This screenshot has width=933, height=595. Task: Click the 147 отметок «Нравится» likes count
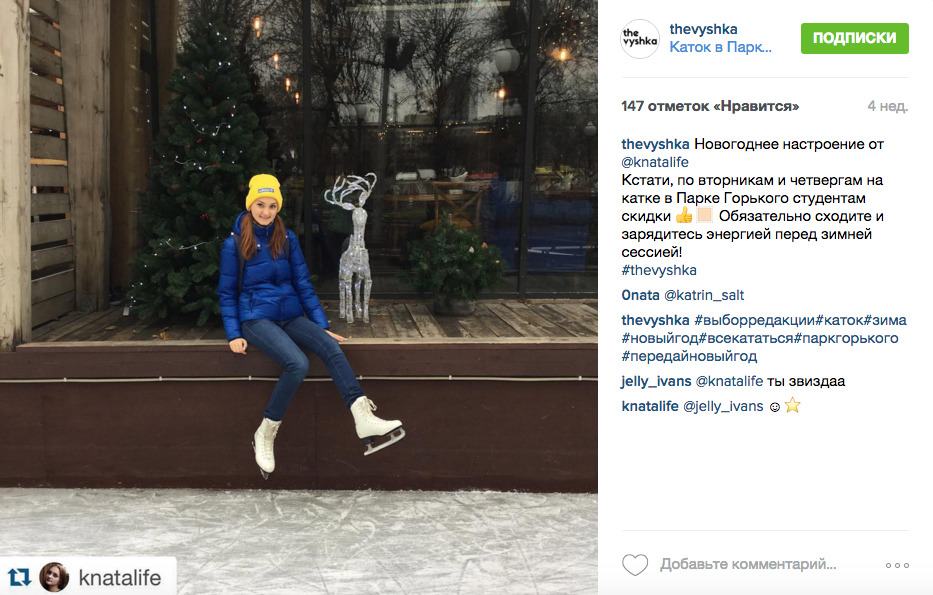[x=710, y=107]
